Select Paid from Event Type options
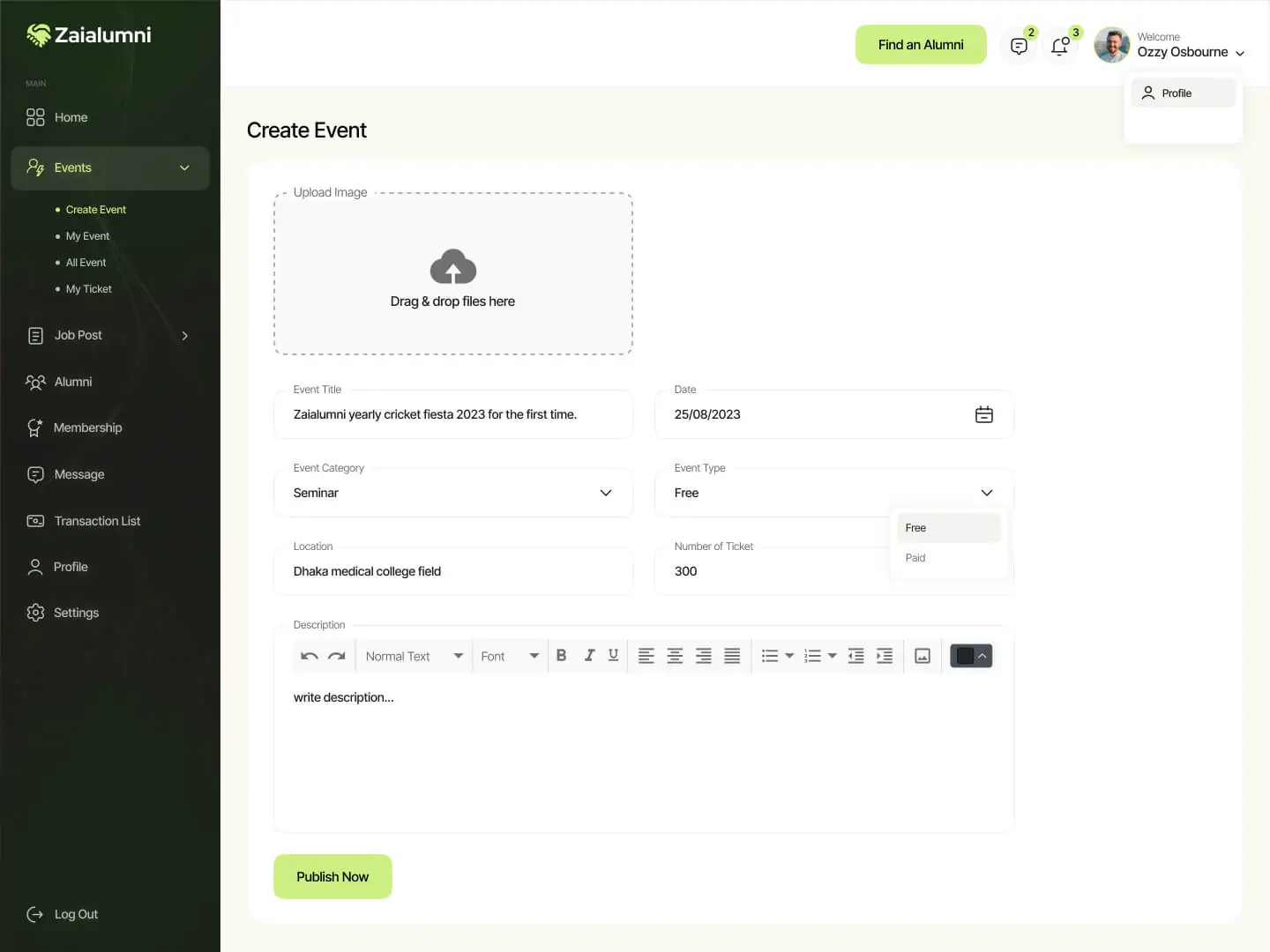Image resolution: width=1270 pixels, height=952 pixels. click(x=915, y=558)
